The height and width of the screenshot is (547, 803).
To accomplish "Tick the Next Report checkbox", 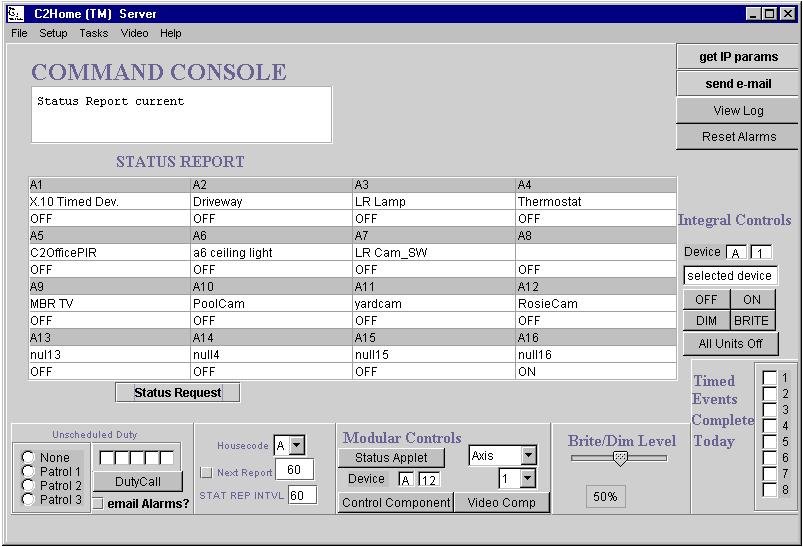I will point(207,472).
